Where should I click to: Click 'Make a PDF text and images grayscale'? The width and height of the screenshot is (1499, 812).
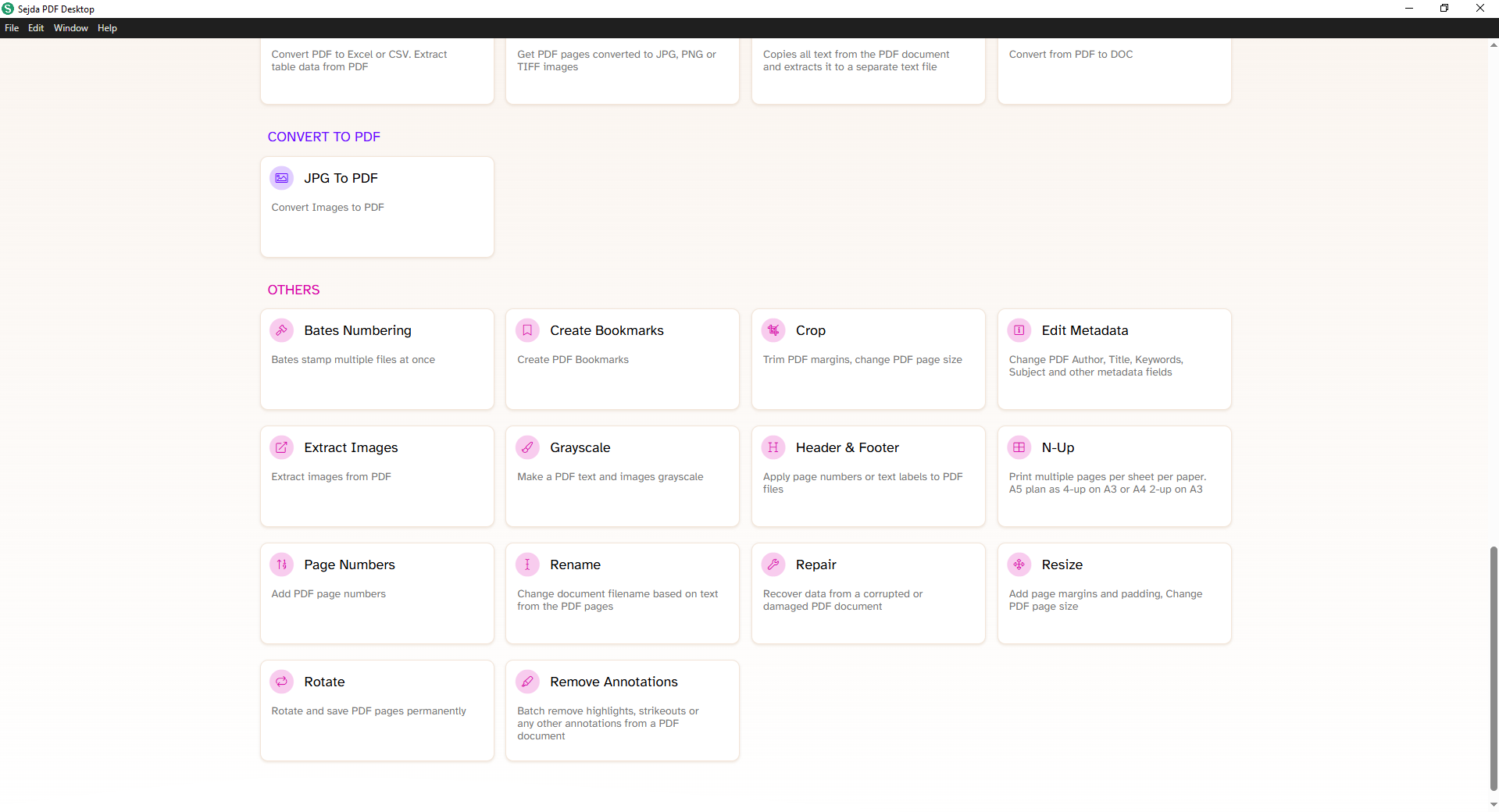click(x=610, y=476)
